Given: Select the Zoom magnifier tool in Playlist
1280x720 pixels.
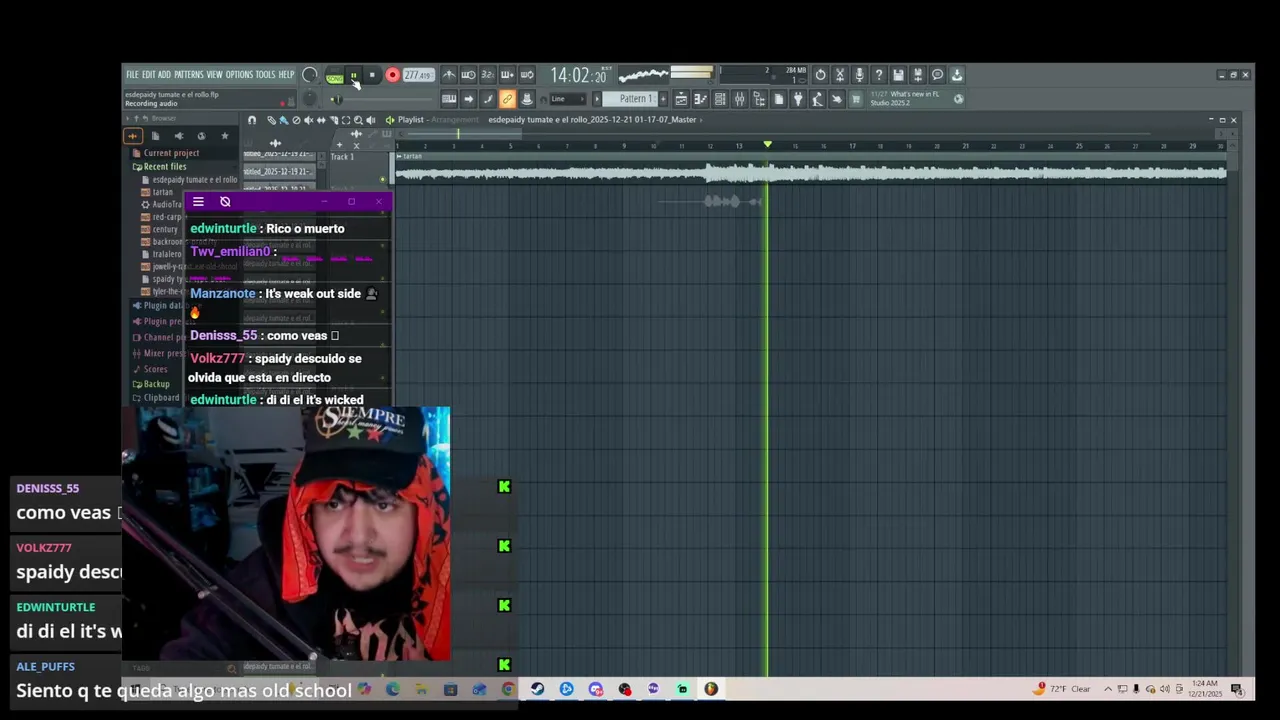Looking at the screenshot, I should [x=358, y=120].
